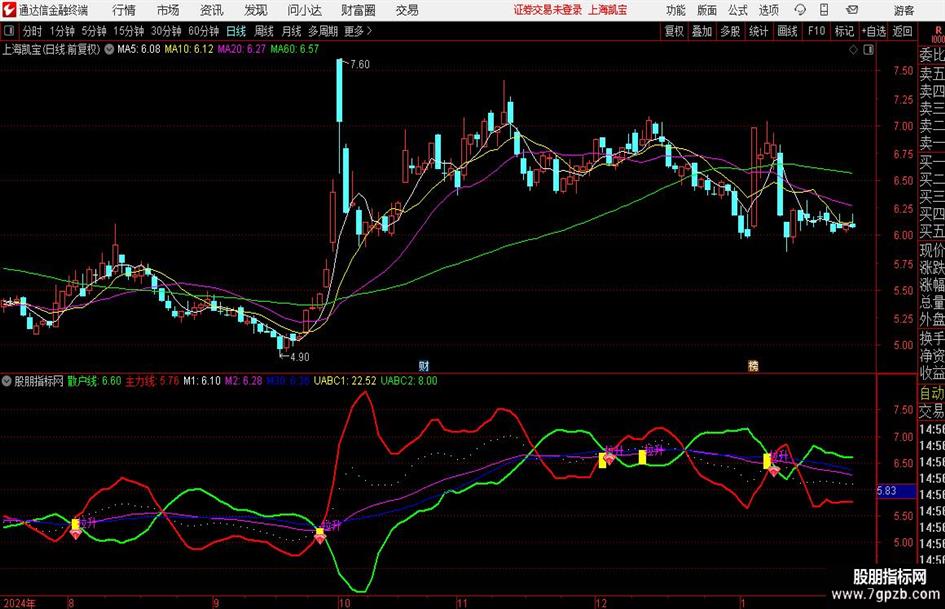Click the 多股 multi-stock toolbar button

click(x=730, y=31)
